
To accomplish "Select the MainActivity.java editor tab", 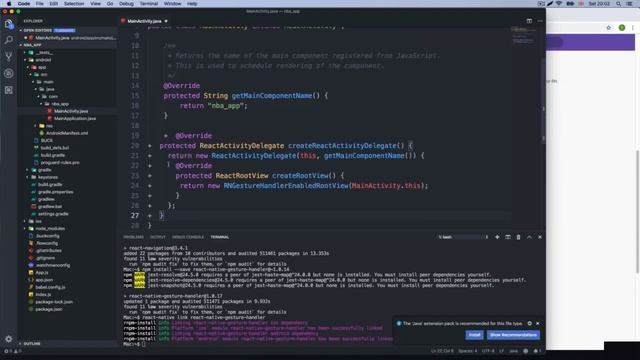I will point(144,21).
